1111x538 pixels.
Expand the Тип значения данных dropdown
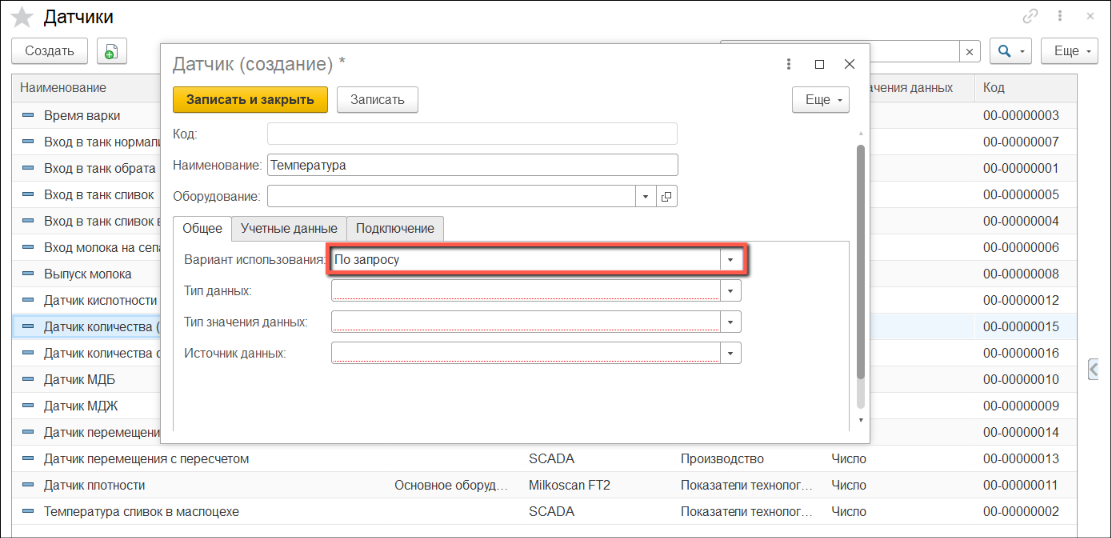click(731, 322)
